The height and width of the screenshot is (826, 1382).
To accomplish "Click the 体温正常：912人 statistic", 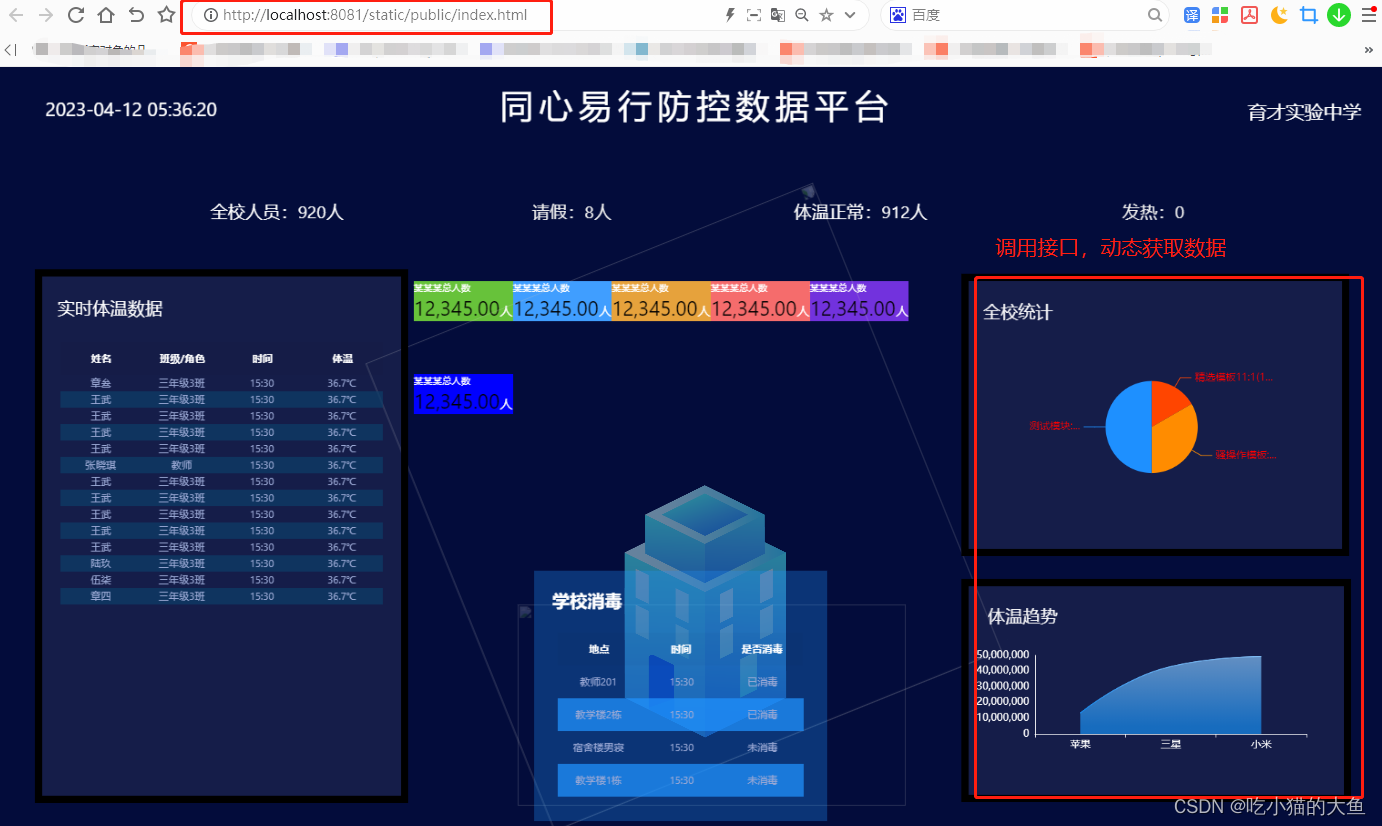I will click(x=860, y=212).
